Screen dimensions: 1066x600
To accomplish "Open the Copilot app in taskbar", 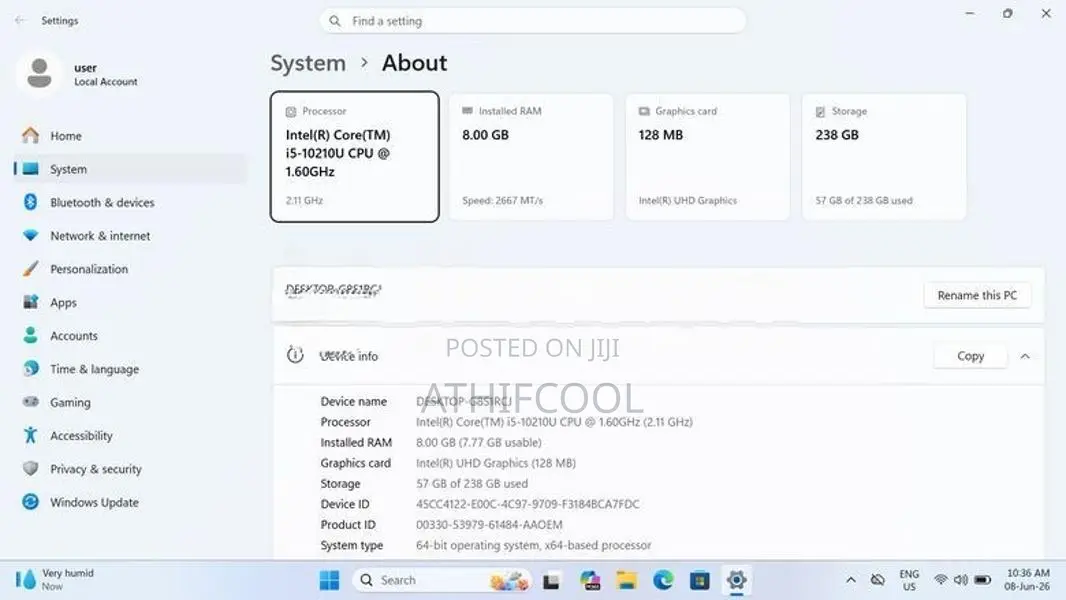I will pyautogui.click(x=590, y=580).
